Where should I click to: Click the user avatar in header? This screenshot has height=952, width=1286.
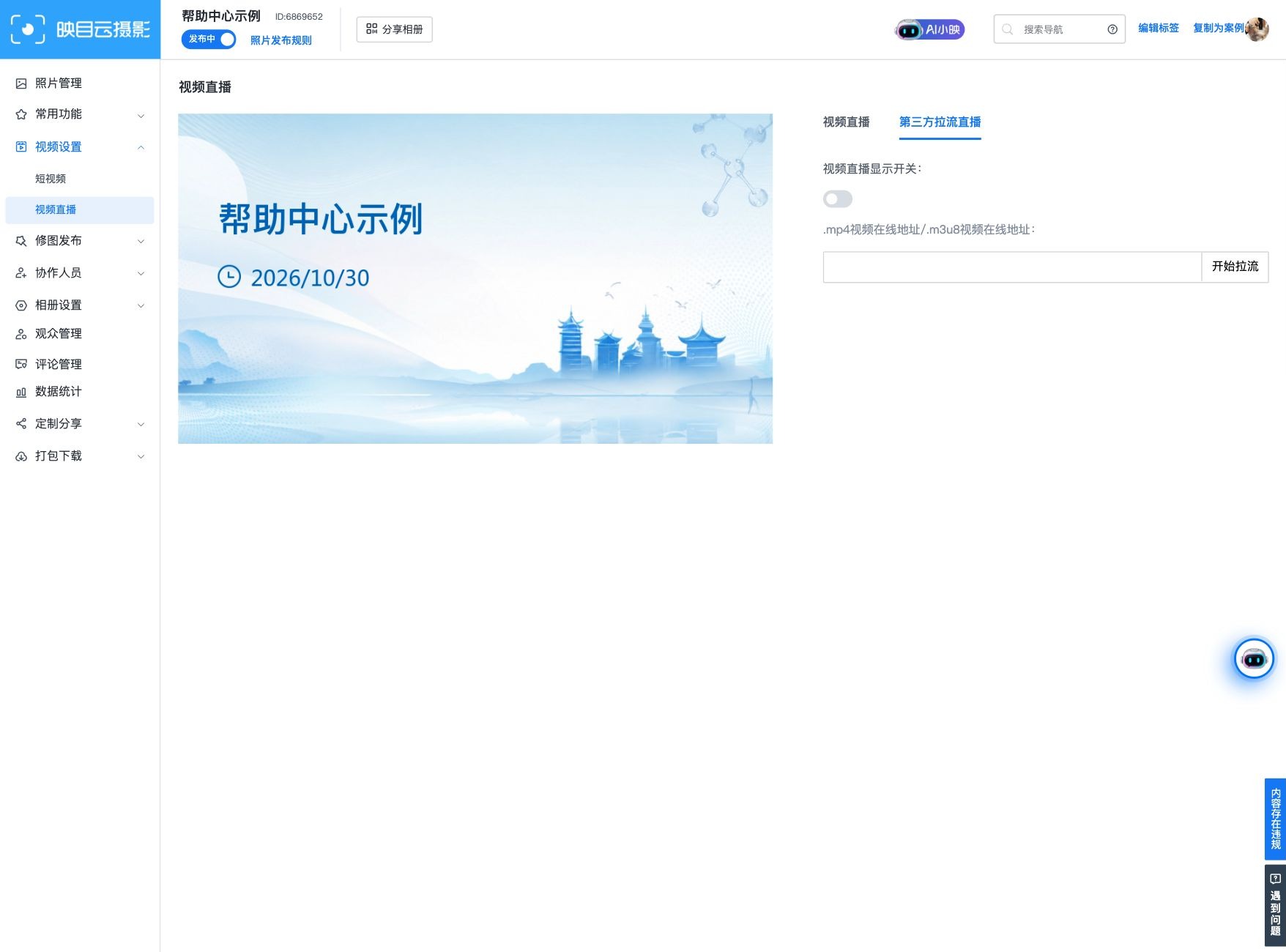(x=1257, y=29)
